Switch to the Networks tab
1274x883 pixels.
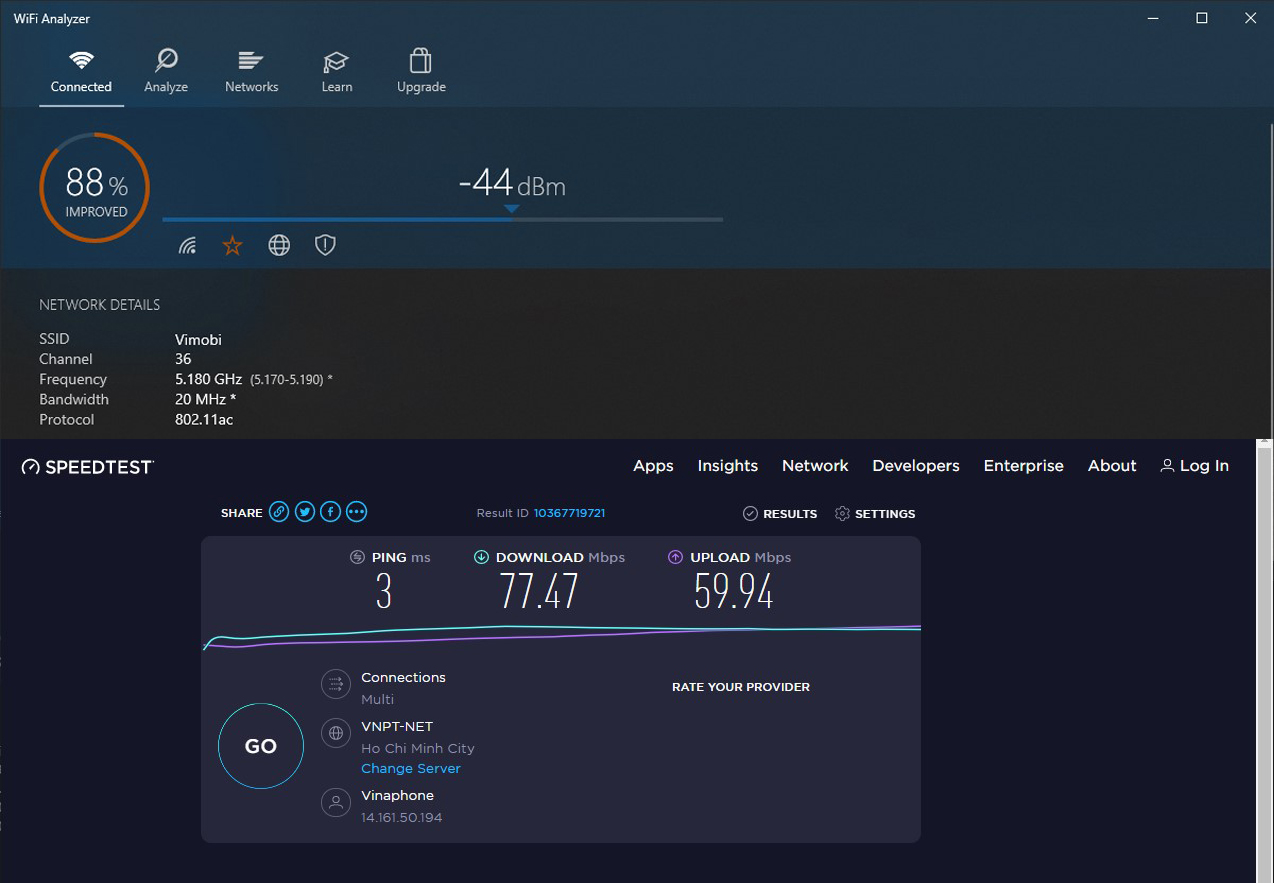coord(251,72)
